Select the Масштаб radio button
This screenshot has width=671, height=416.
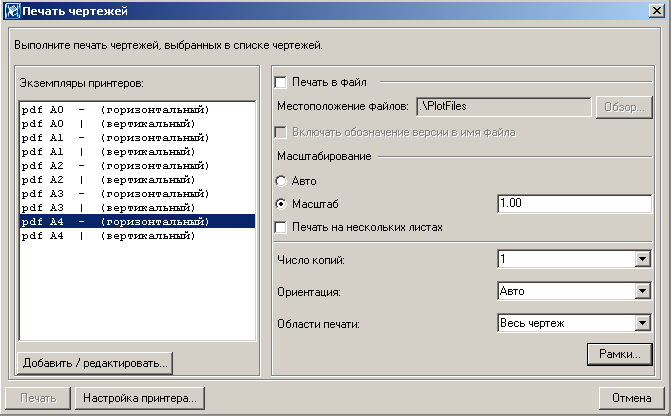pos(281,204)
